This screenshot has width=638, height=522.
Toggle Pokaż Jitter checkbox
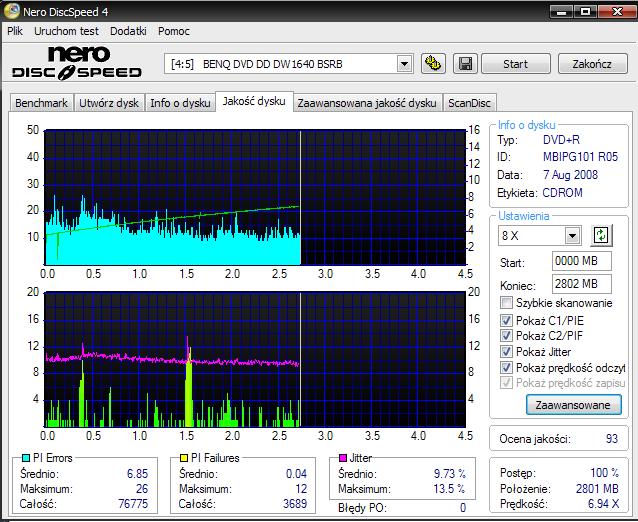click(506, 352)
